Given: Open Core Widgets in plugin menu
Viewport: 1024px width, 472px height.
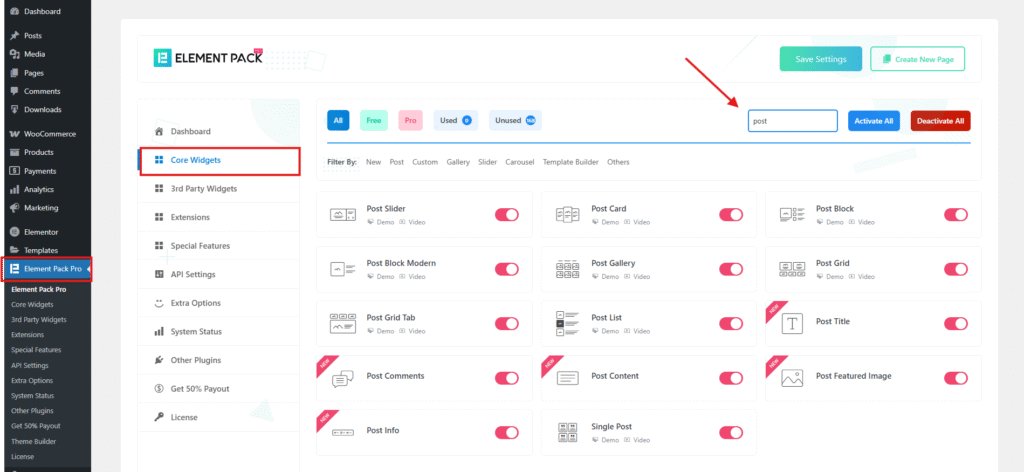Looking at the screenshot, I should [219, 160].
